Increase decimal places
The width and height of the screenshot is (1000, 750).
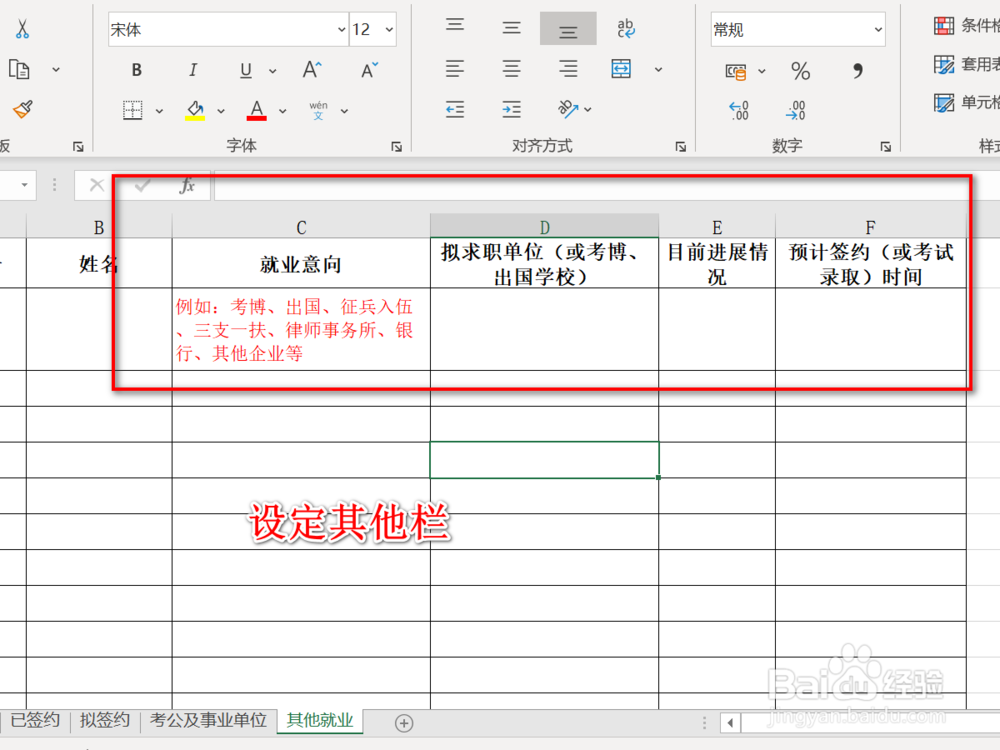coord(739,110)
